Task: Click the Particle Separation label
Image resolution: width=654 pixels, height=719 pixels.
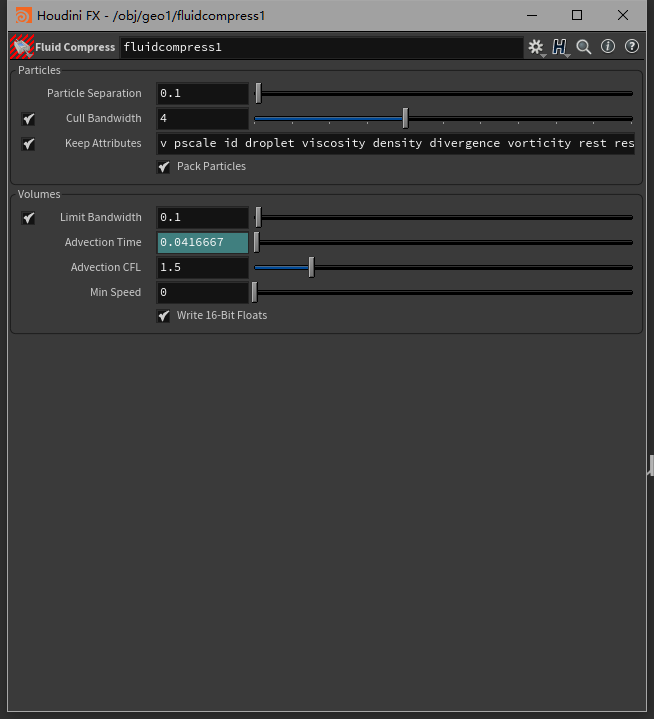Action: [x=94, y=93]
